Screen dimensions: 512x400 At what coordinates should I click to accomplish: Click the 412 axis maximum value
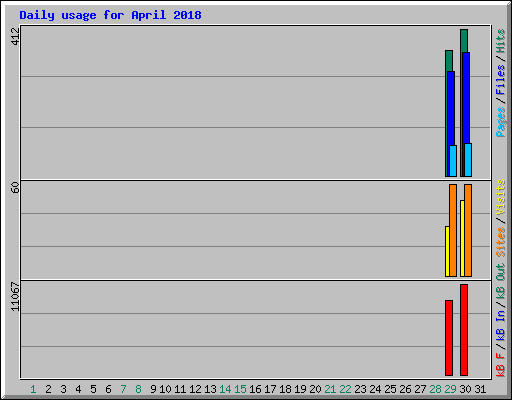[15, 37]
